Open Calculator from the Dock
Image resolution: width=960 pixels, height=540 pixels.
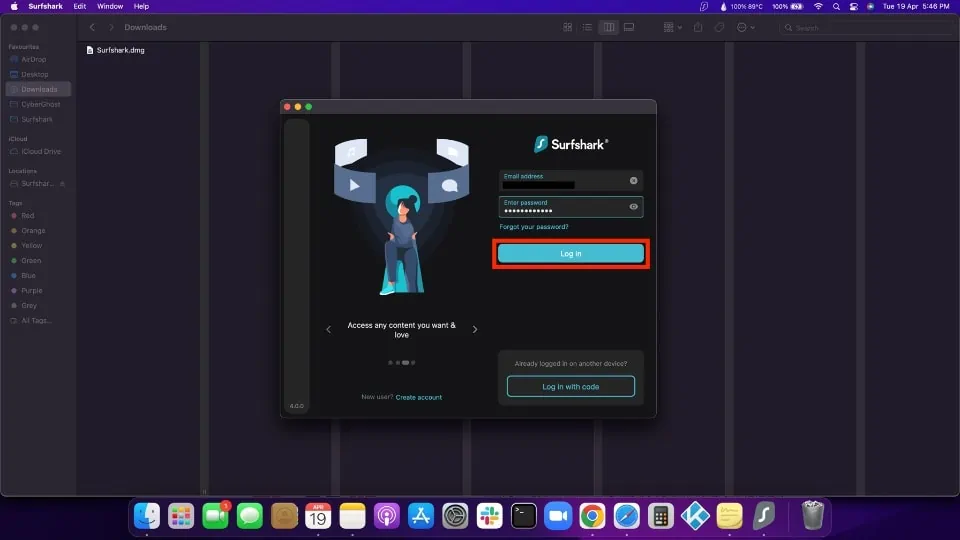coord(661,516)
